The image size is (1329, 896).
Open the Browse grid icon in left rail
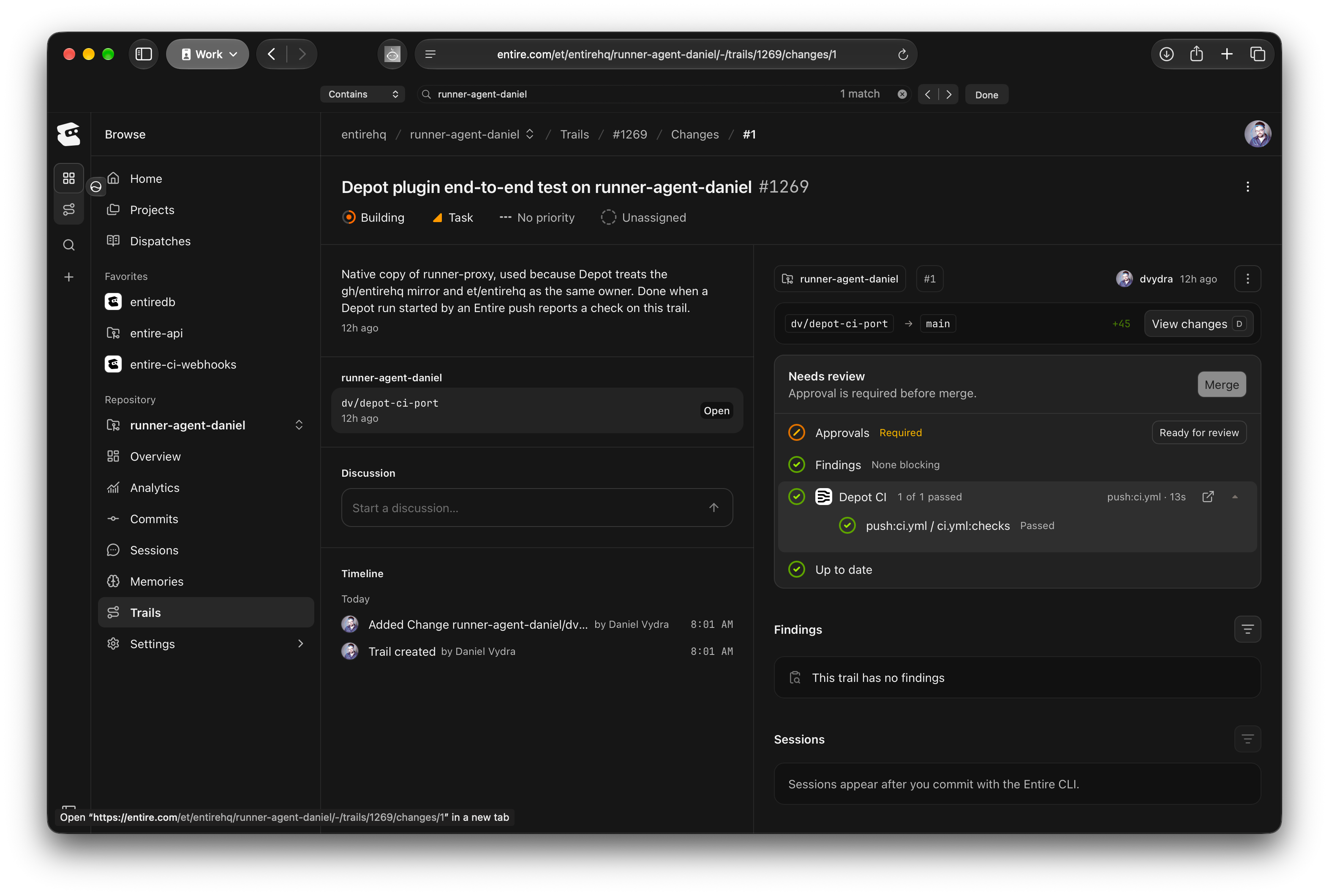tap(68, 178)
